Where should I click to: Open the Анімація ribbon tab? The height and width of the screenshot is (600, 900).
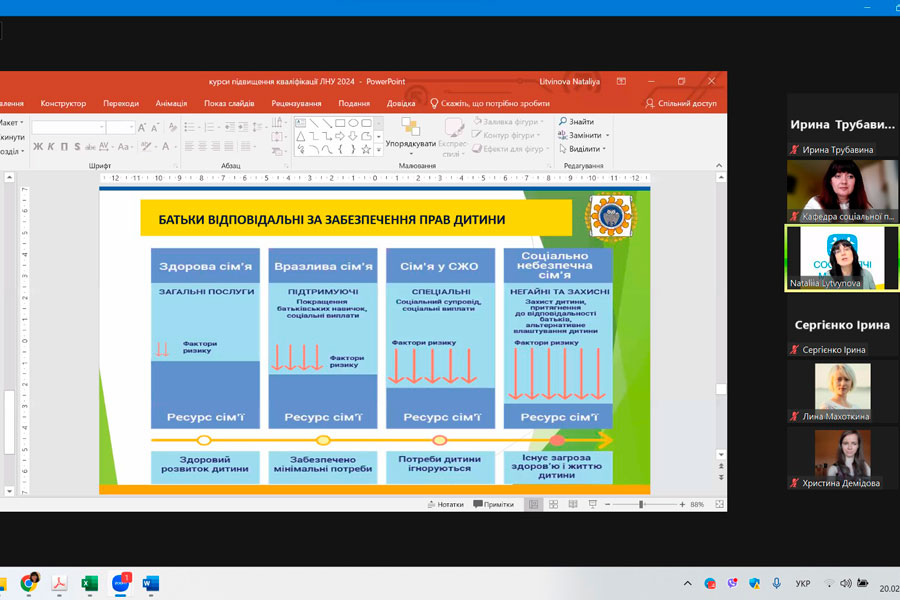coord(171,103)
